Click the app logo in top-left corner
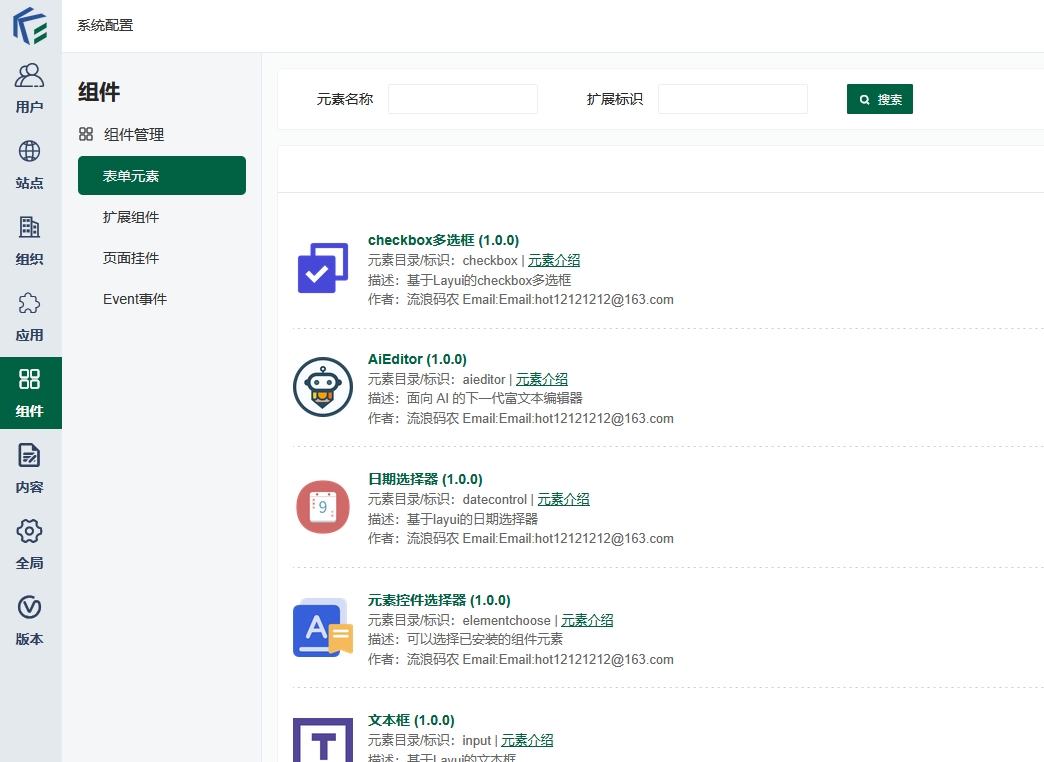 pyautogui.click(x=30, y=26)
